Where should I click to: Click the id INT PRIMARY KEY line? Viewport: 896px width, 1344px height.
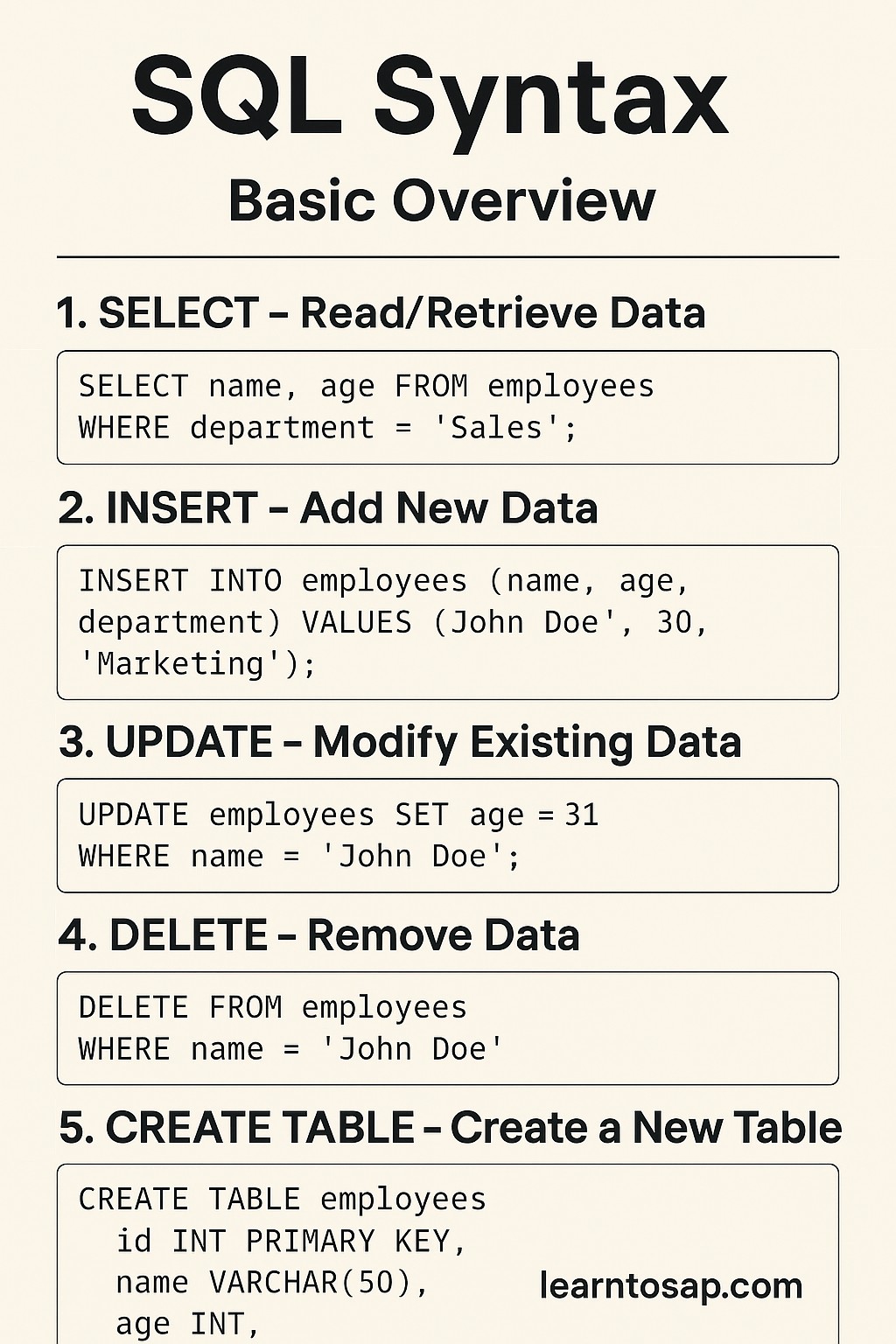coord(291,1242)
